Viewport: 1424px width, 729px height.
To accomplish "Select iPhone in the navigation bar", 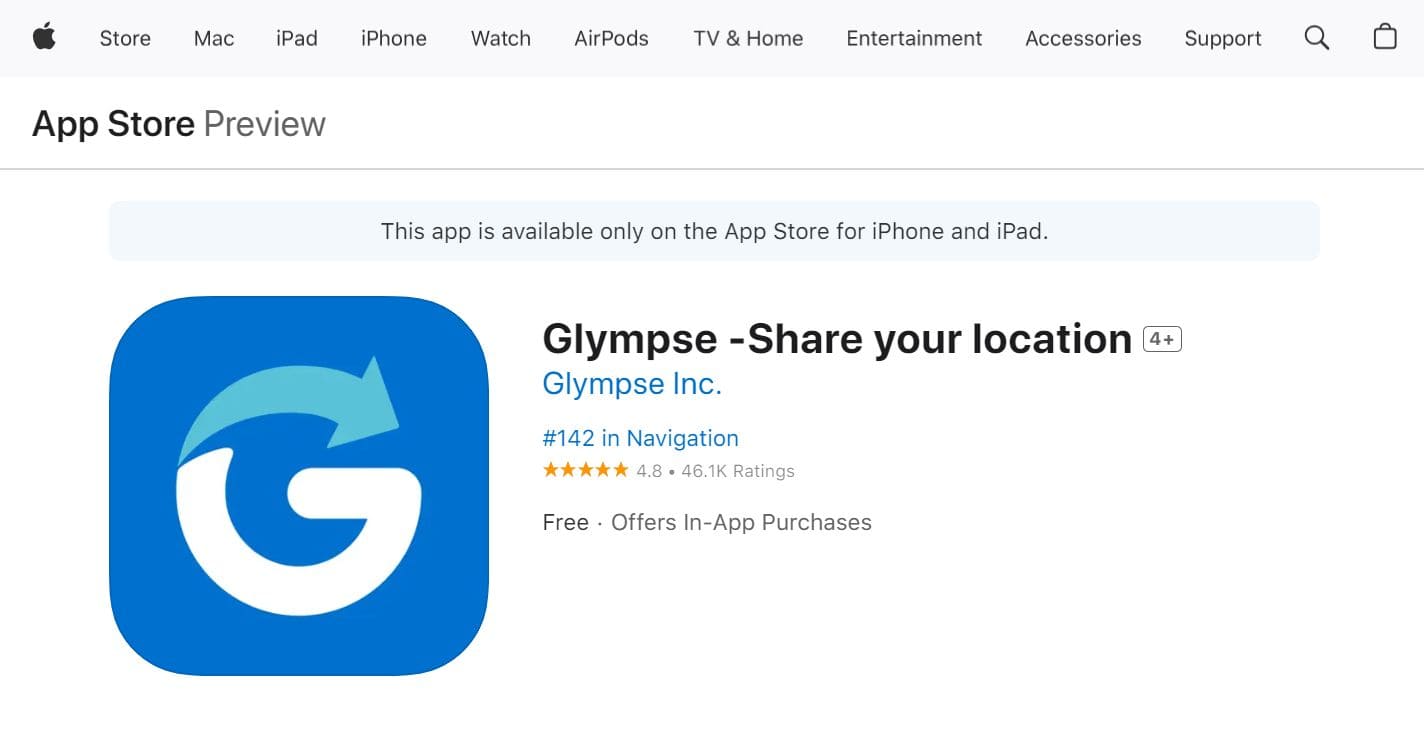I will click(x=394, y=38).
